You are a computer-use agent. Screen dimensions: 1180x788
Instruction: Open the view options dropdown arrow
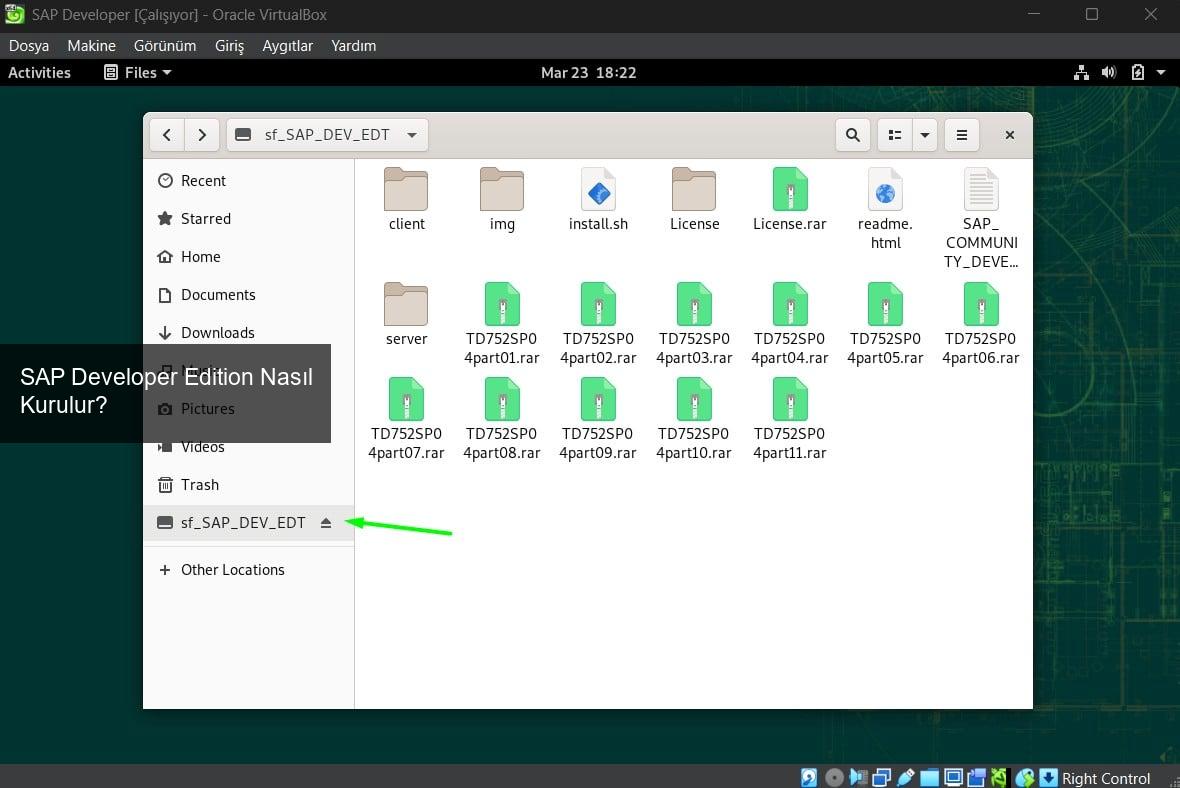(924, 135)
